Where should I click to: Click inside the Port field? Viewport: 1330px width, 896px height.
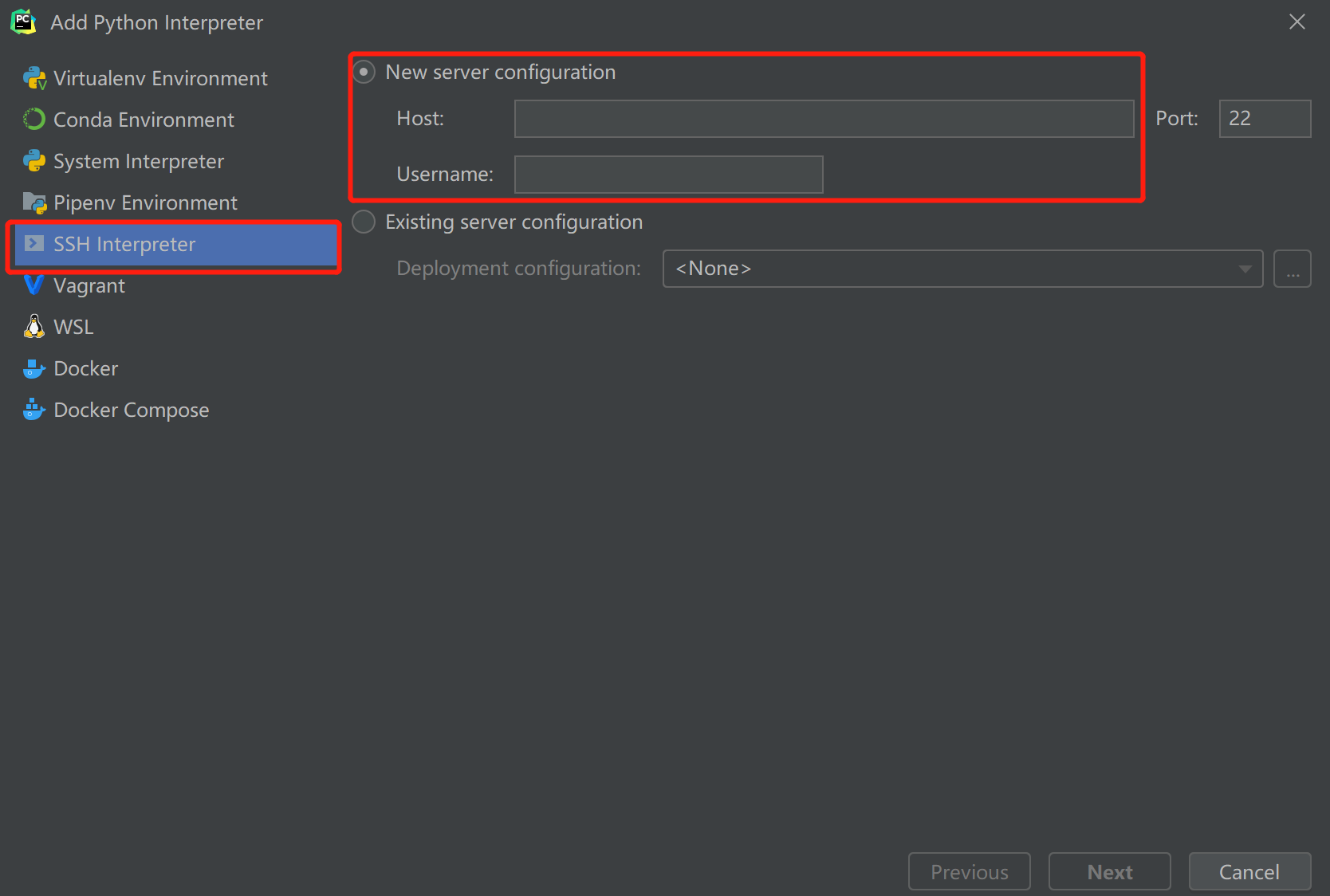click(x=1265, y=119)
